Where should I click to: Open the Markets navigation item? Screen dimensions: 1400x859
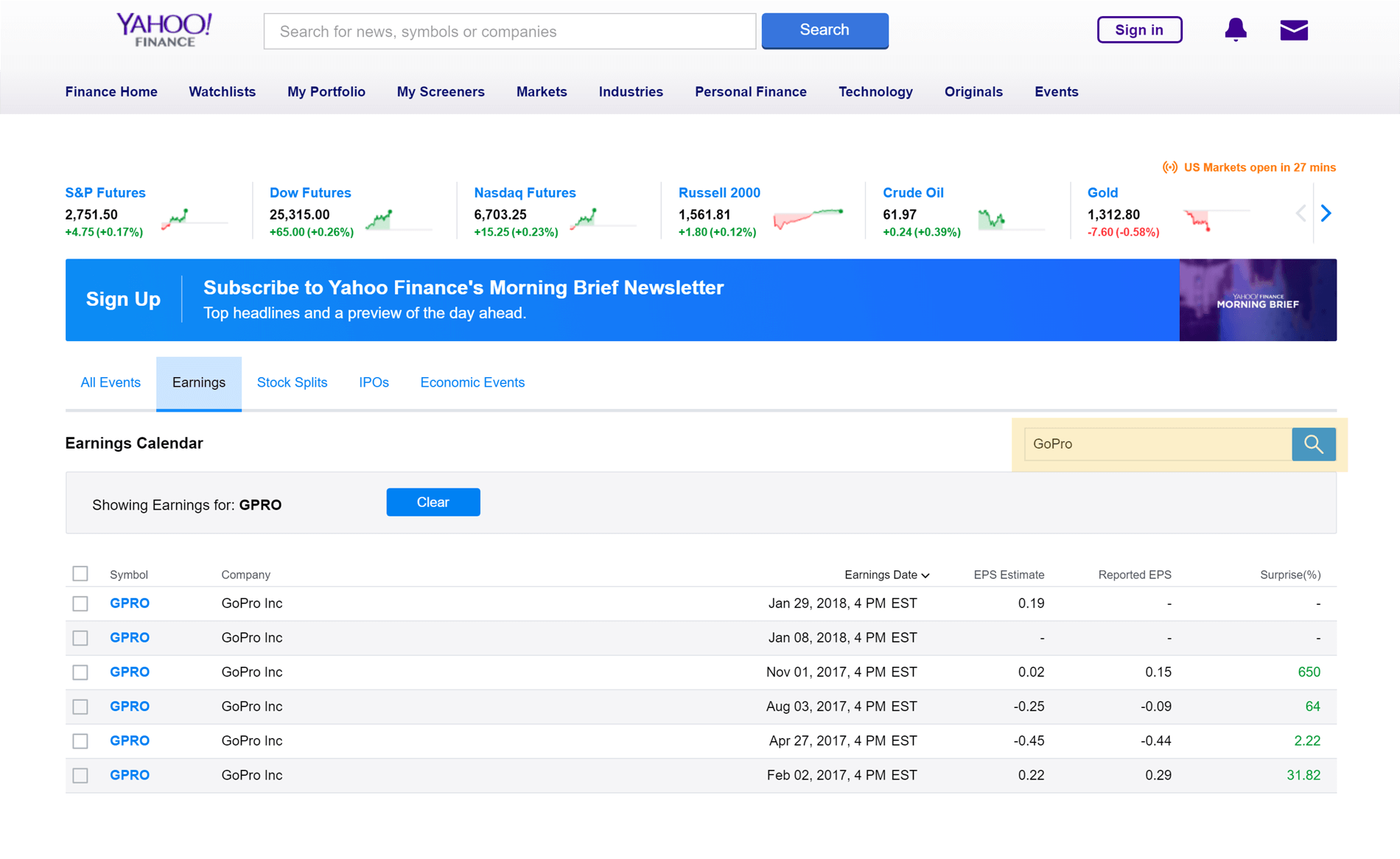pyautogui.click(x=542, y=92)
